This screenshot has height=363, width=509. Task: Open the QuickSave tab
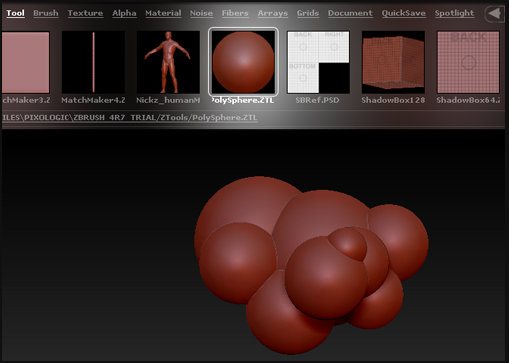[403, 13]
